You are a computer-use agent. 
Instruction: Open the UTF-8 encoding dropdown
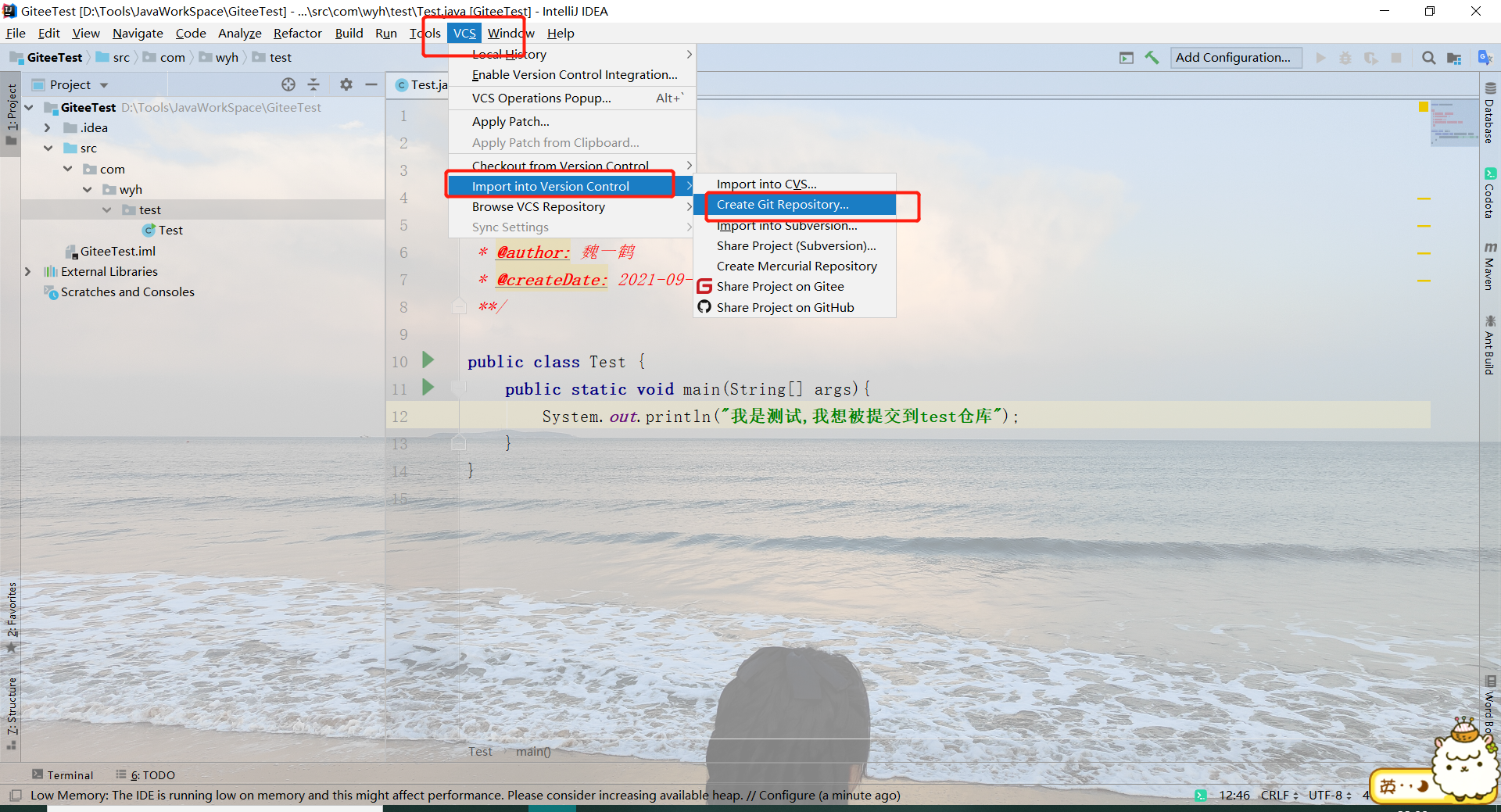(x=1330, y=796)
